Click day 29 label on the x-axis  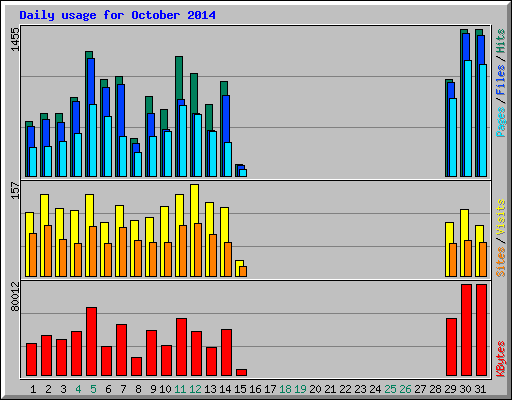tap(450, 389)
